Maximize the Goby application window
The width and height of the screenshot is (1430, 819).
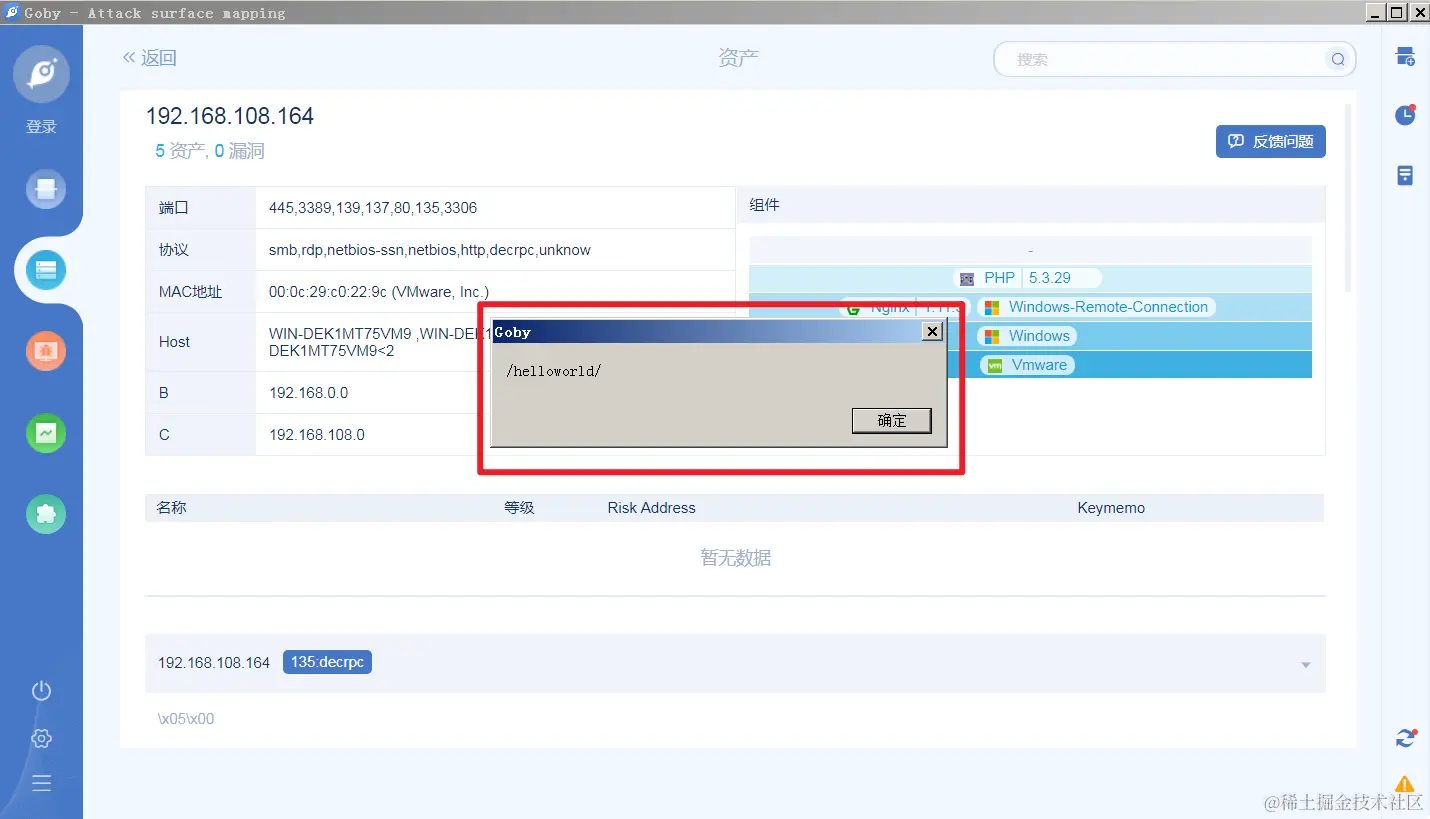pos(1396,12)
